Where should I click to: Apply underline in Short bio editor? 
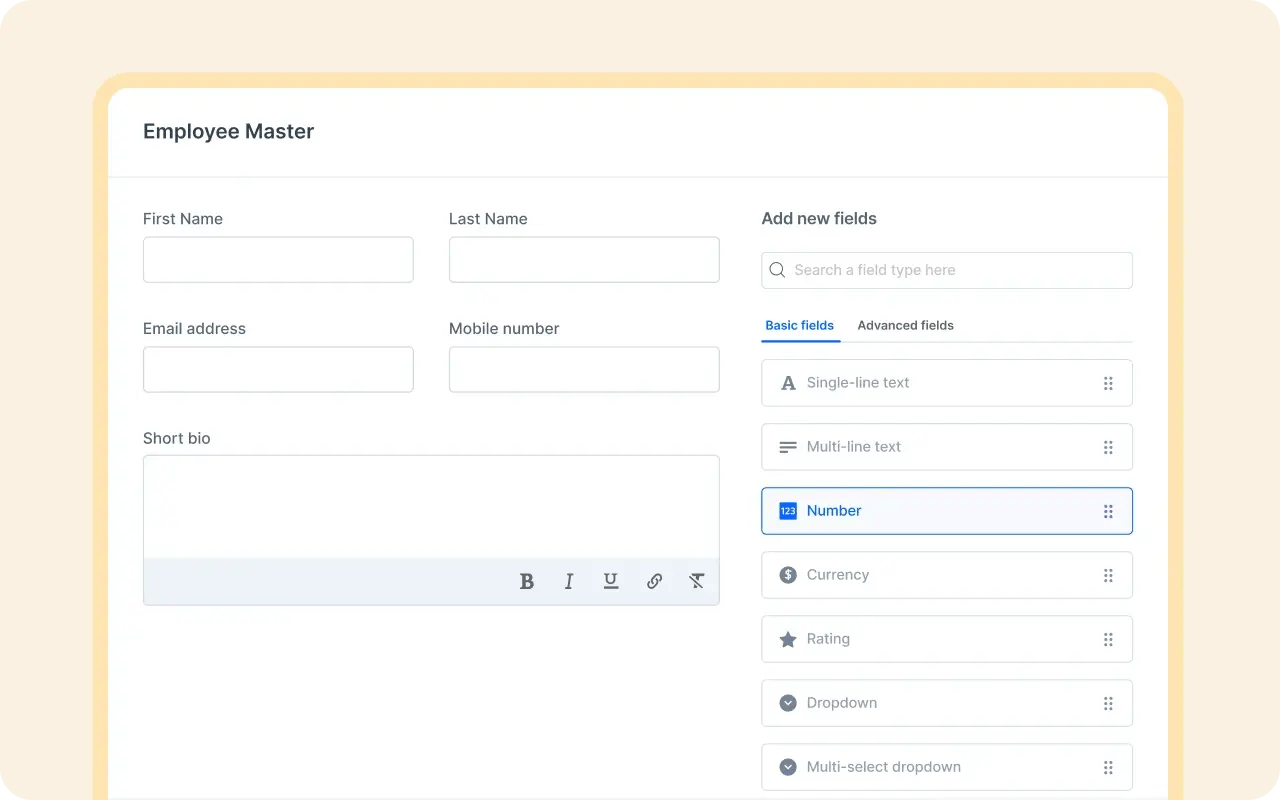pos(611,581)
